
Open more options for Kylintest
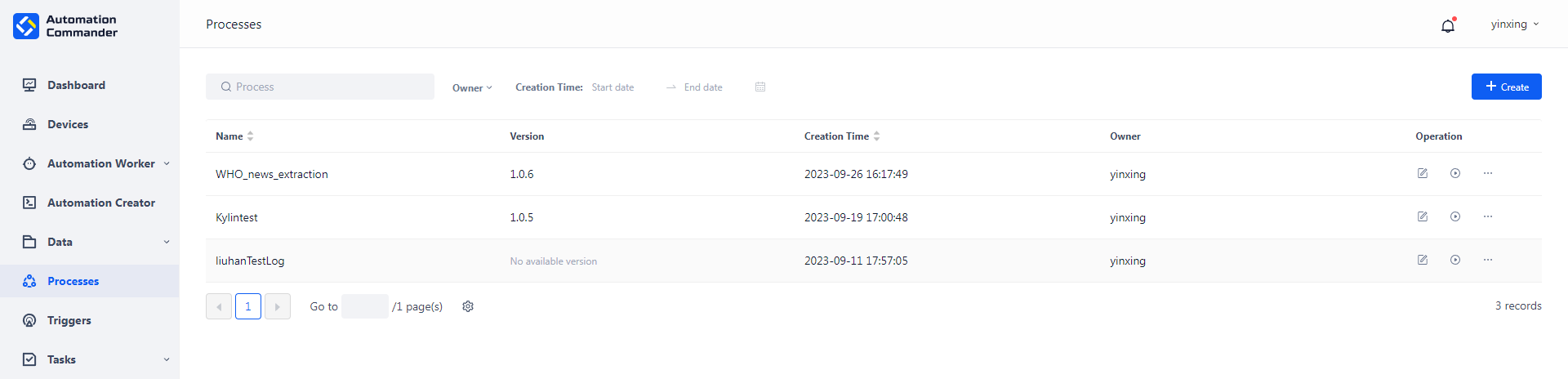click(x=1488, y=216)
